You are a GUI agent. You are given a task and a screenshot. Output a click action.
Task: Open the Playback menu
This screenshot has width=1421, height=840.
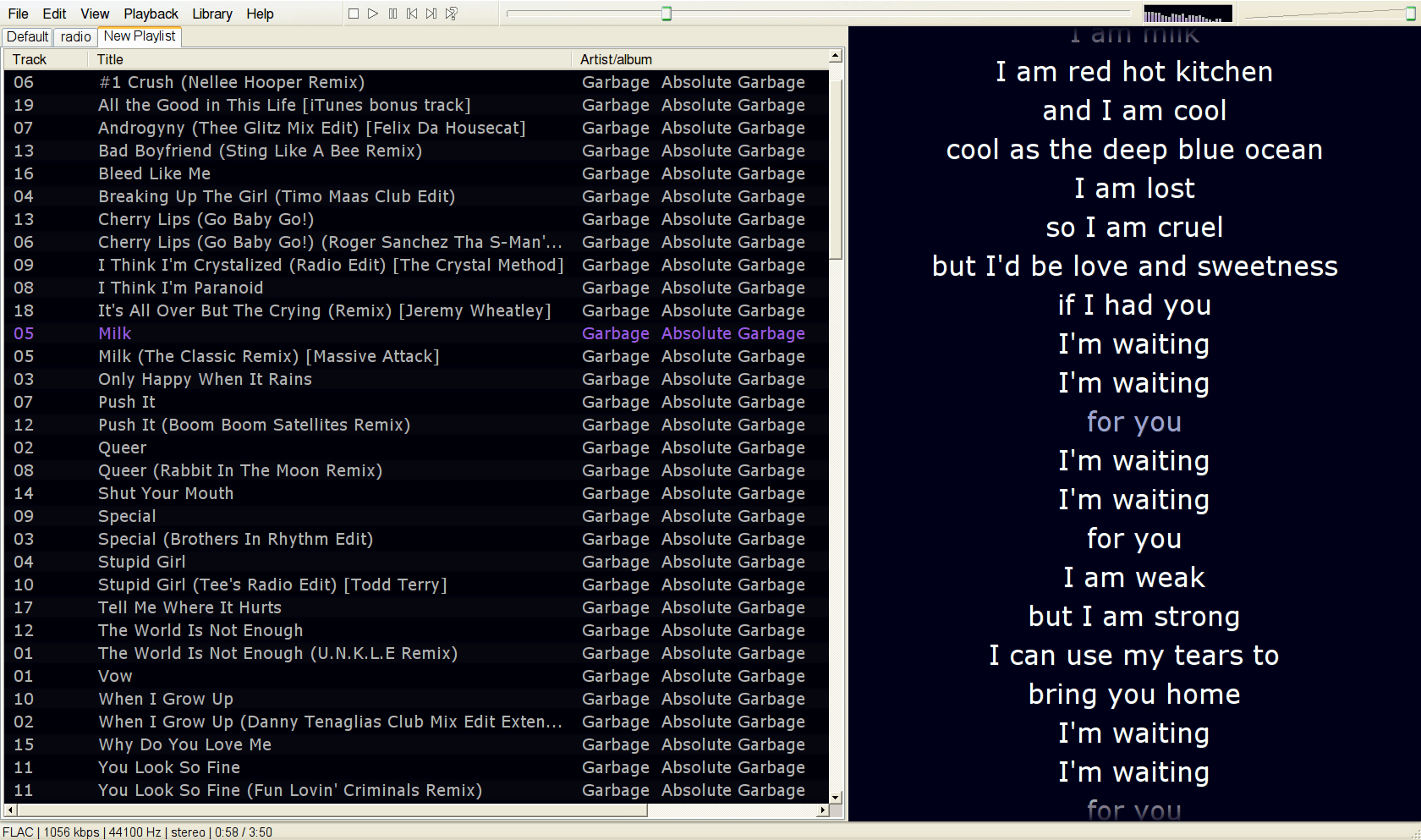pyautogui.click(x=151, y=14)
